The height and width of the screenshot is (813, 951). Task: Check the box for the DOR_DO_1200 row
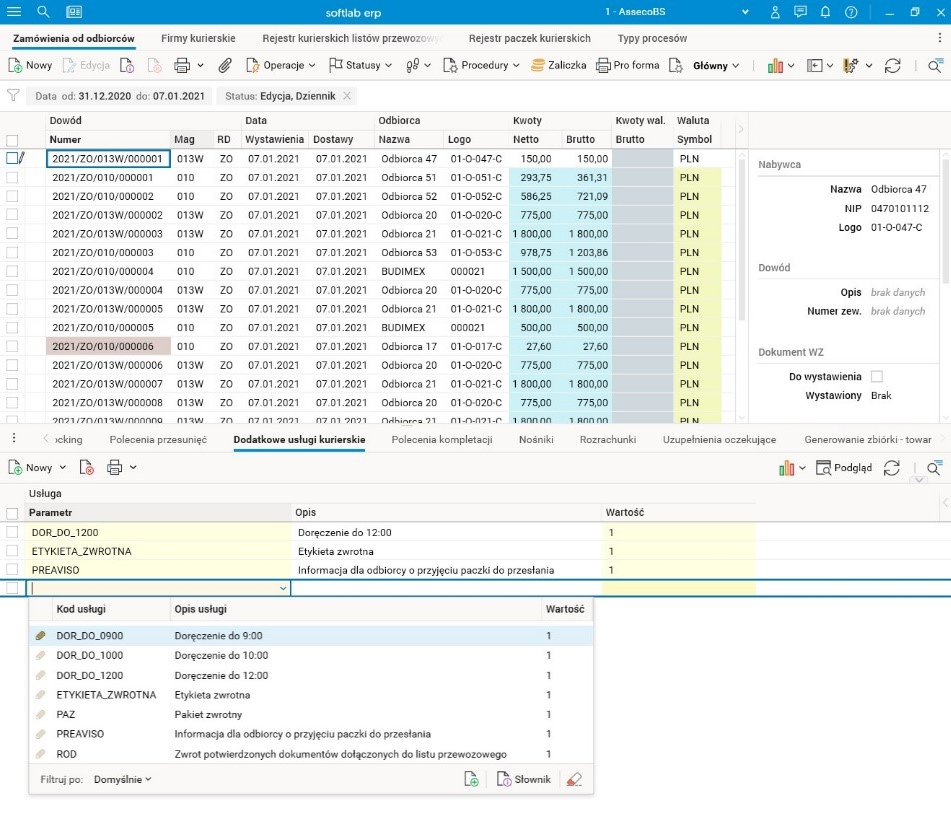point(12,533)
